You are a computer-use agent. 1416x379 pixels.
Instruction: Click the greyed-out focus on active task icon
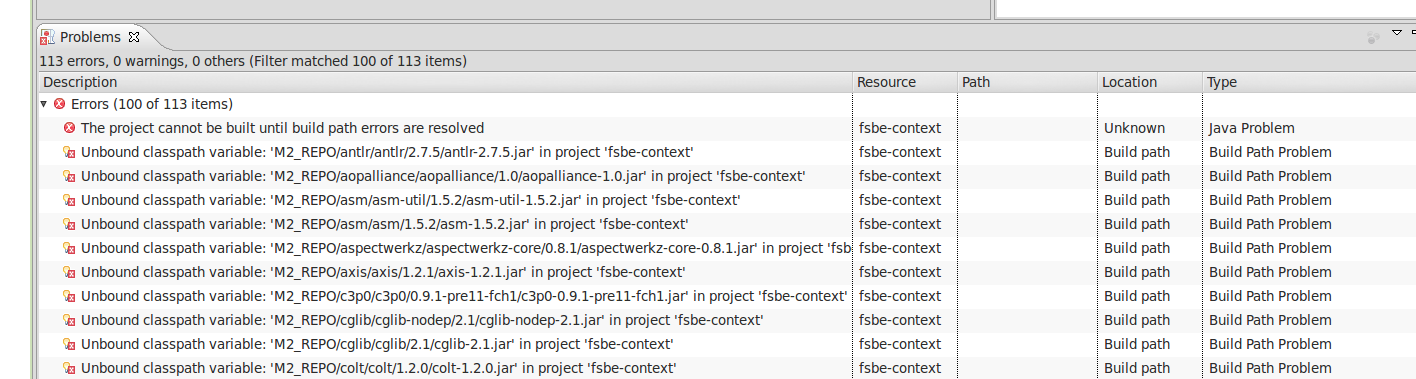(x=1373, y=37)
